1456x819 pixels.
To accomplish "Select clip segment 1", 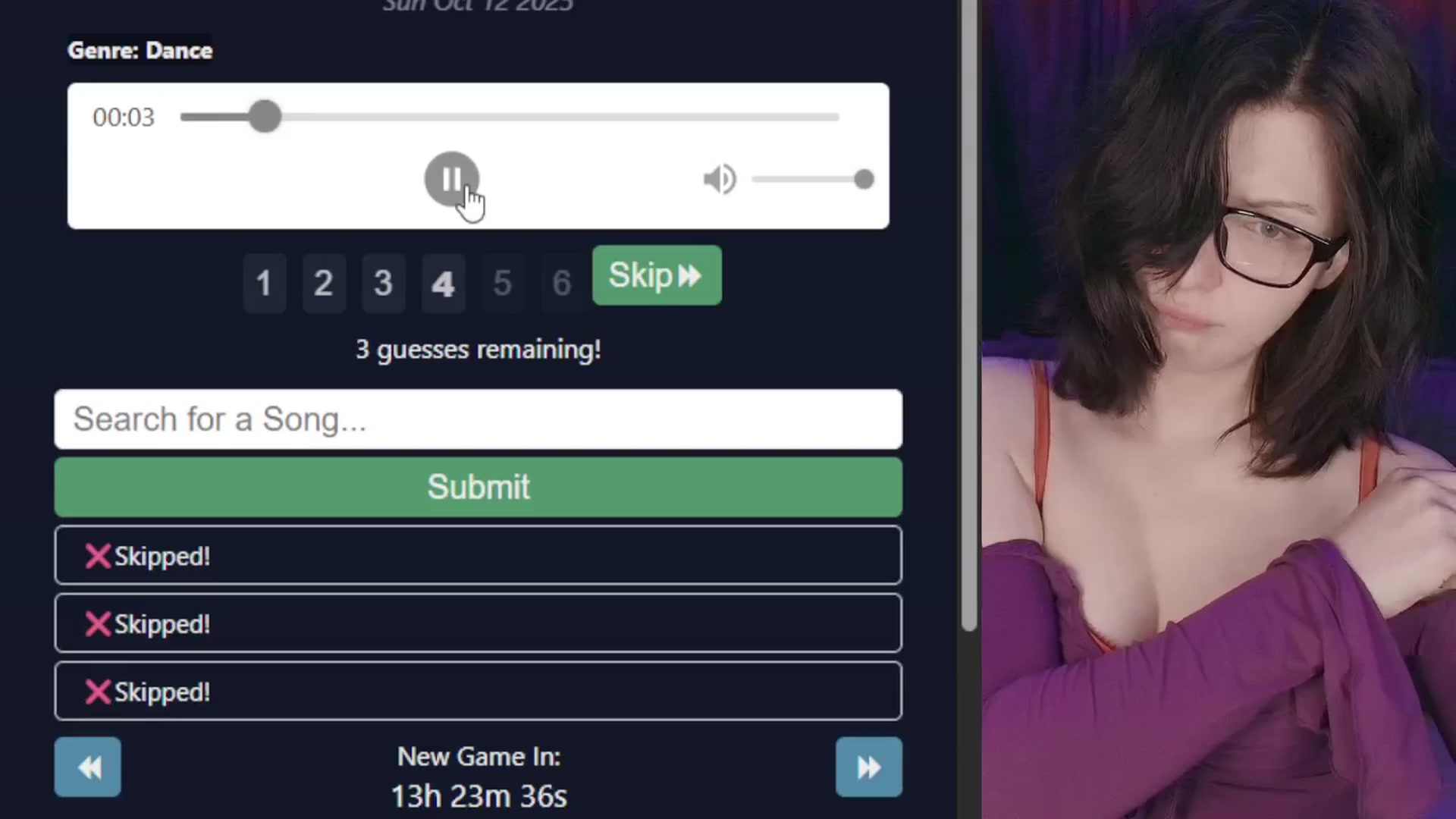I will click(x=264, y=283).
